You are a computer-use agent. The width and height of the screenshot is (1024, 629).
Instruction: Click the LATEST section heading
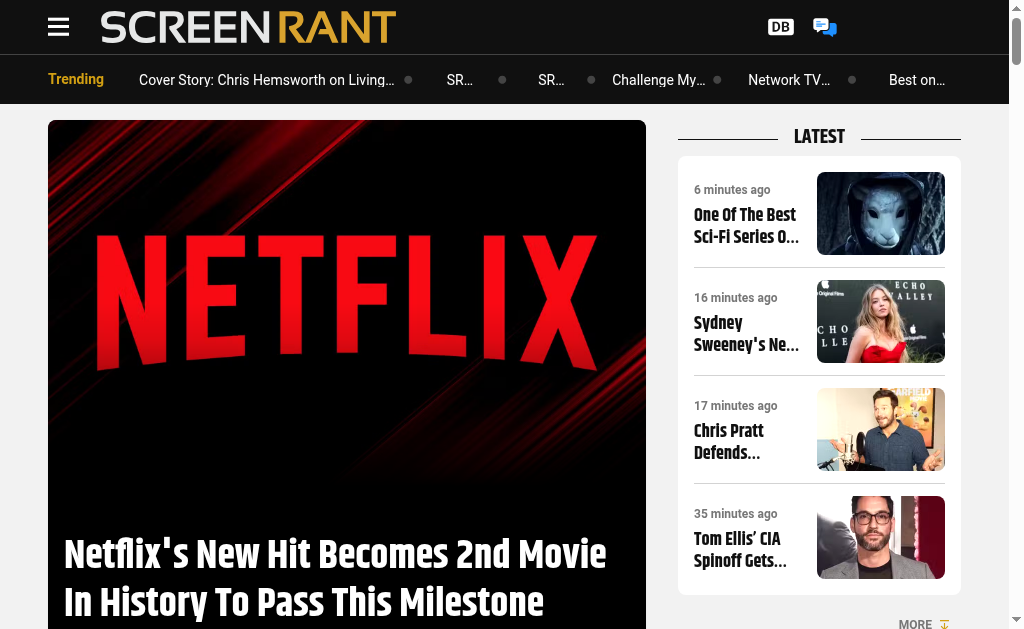(819, 137)
